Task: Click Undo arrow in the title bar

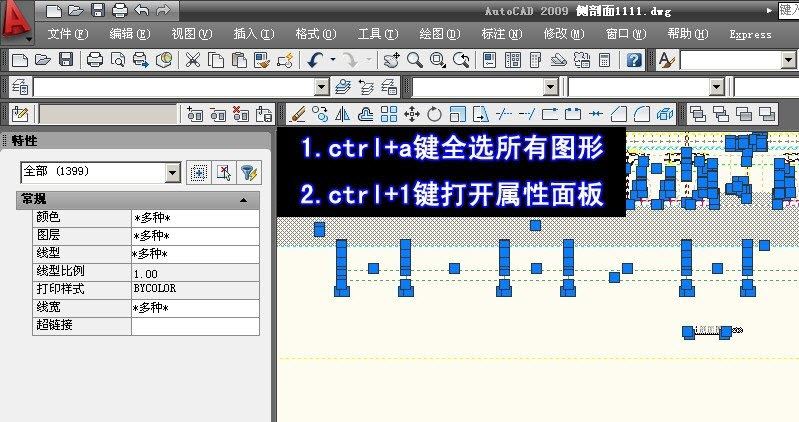Action: tap(142, 10)
